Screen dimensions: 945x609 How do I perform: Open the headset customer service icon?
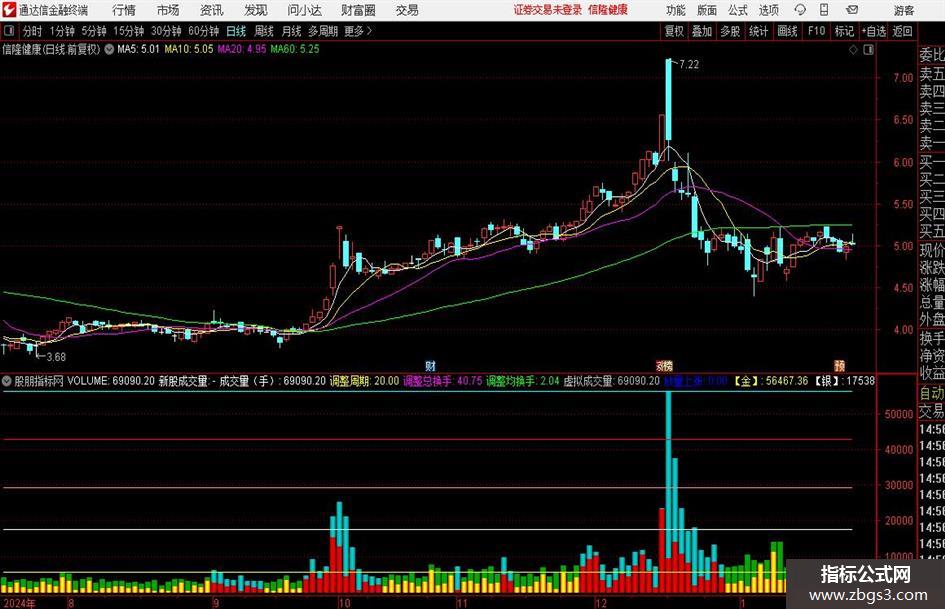tap(800, 10)
